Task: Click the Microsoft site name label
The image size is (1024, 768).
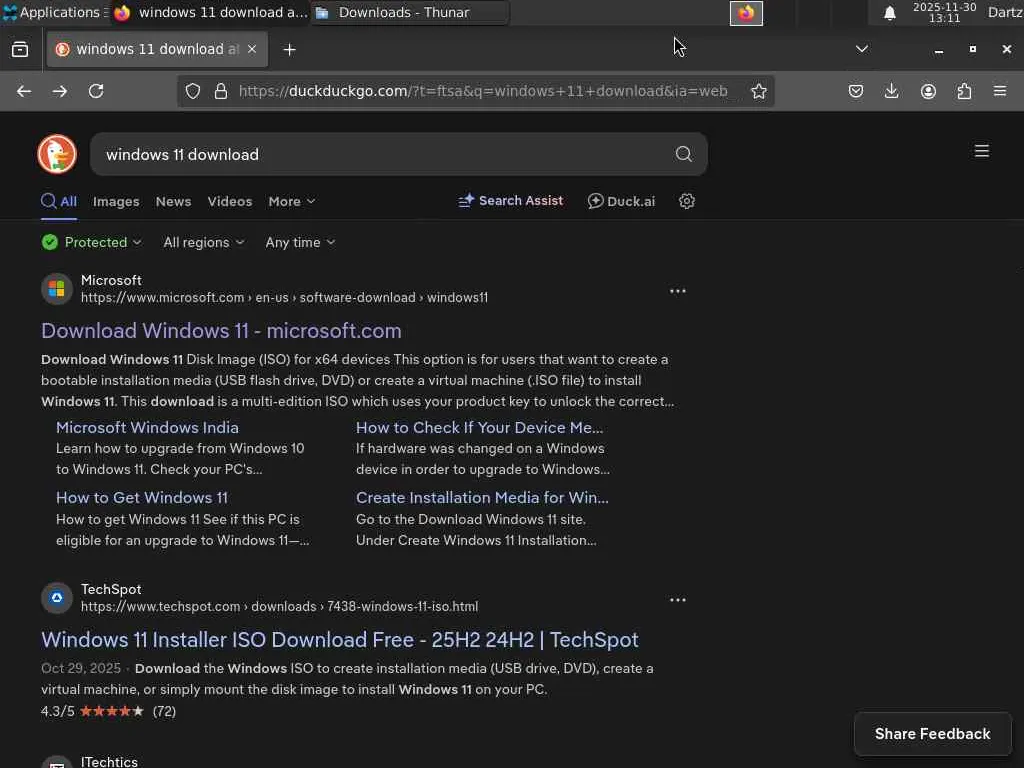Action: tap(111, 280)
